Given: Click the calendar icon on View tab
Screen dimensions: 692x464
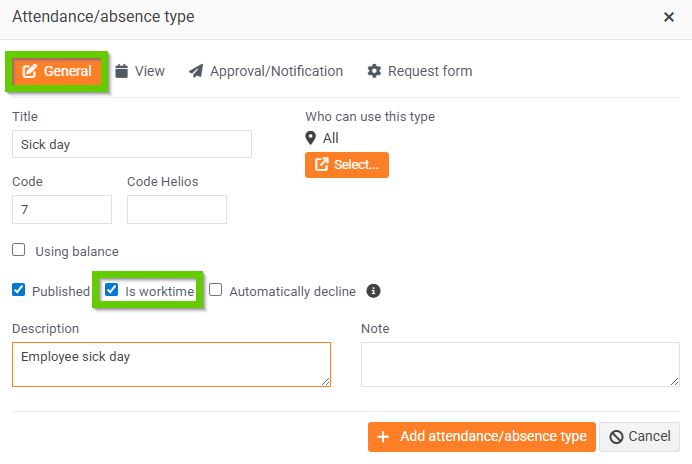Looking at the screenshot, I should [x=122, y=71].
